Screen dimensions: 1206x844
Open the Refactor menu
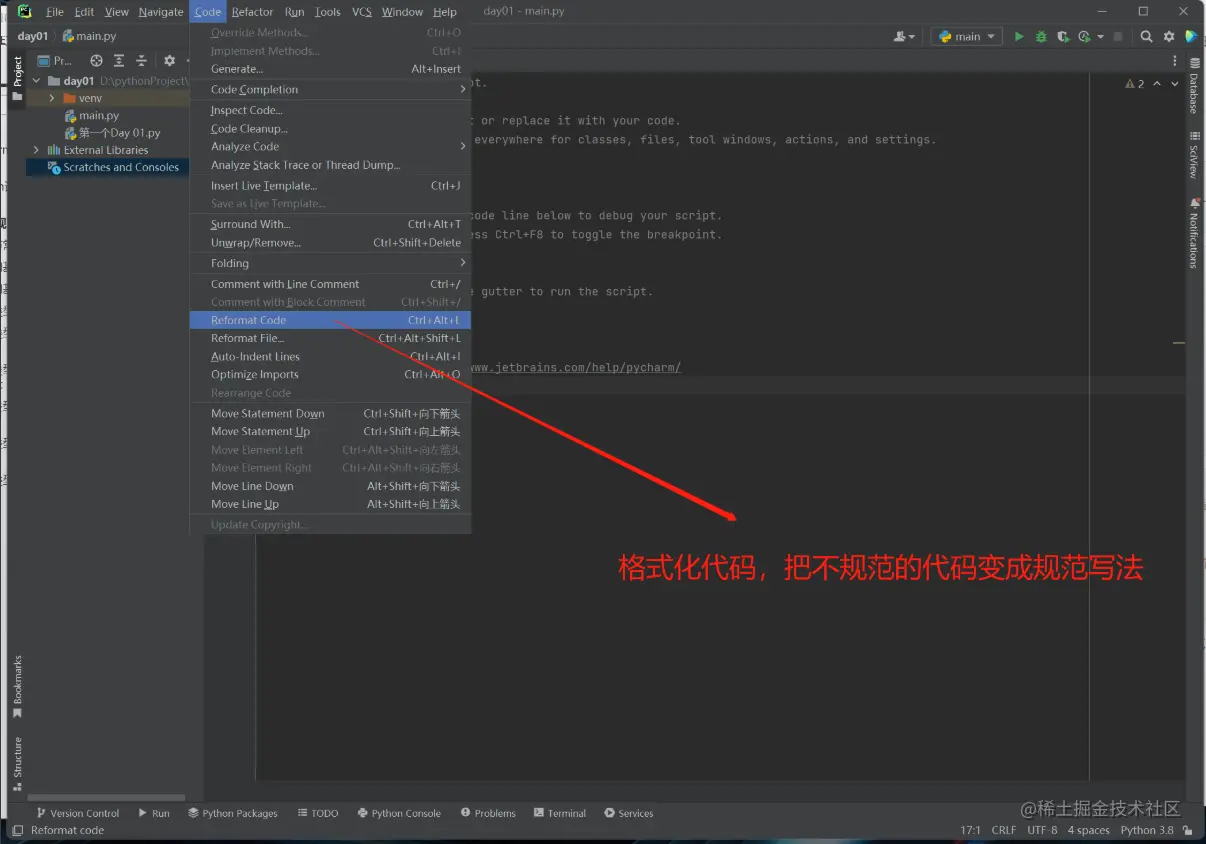[x=252, y=12]
